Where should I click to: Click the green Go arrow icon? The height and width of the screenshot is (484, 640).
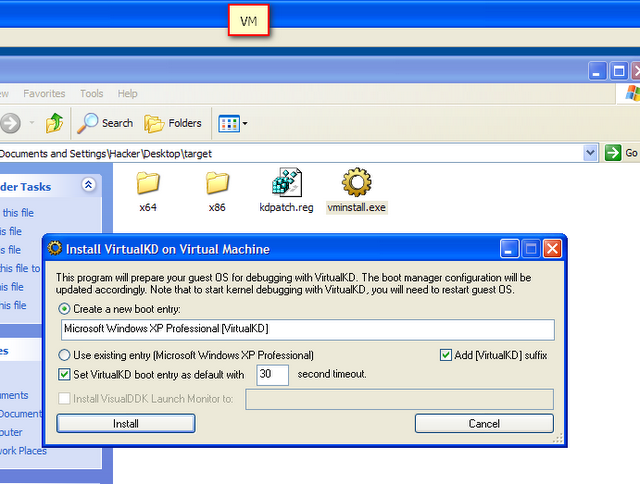pyautogui.click(x=613, y=153)
